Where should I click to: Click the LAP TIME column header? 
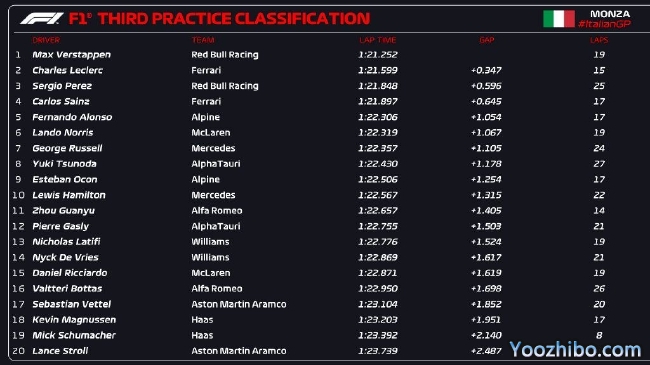[378, 40]
